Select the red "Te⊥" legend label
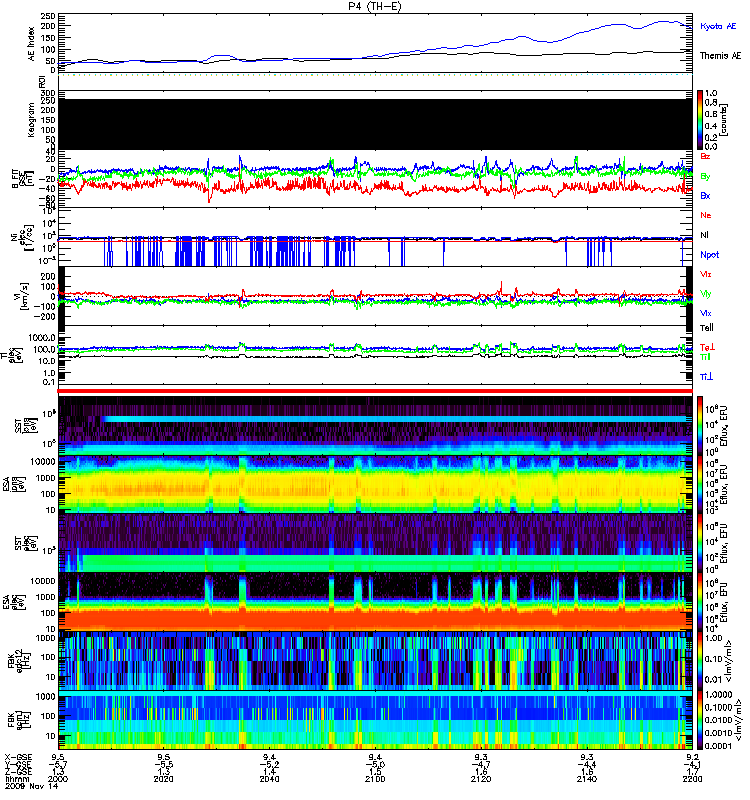The width and height of the screenshot is (750, 800). click(707, 347)
